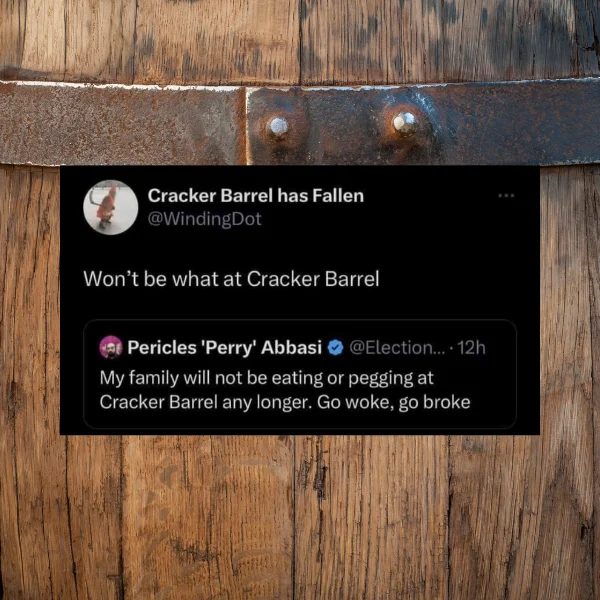Open the three-dot more options menu

click(506, 196)
